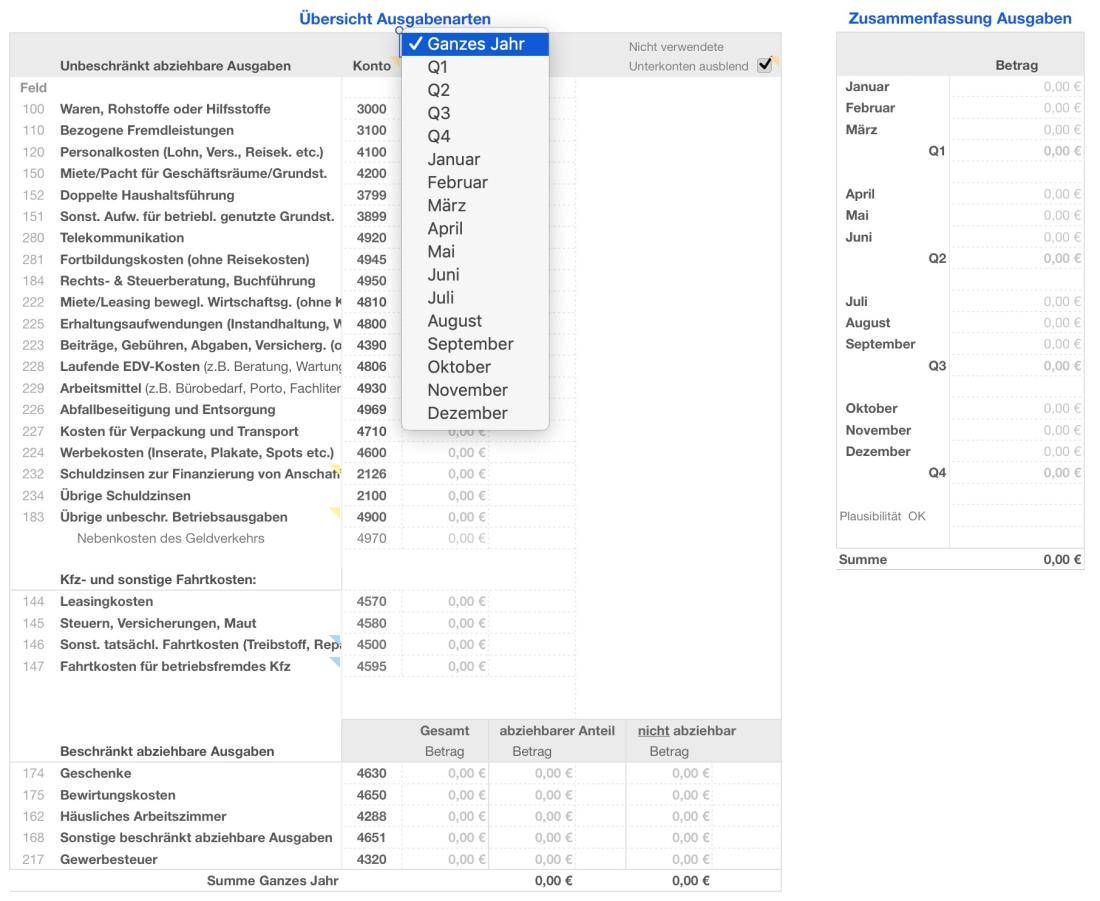Select the Konto 4100 cell for Personalkosten
The height and width of the screenshot is (901, 1100).
tap(371, 152)
